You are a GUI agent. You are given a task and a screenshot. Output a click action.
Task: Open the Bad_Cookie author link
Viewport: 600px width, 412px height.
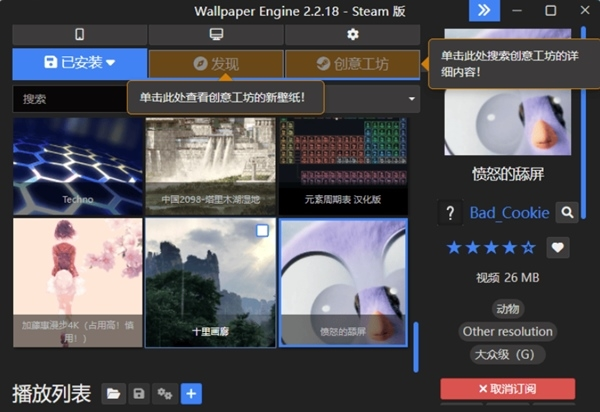(x=509, y=213)
